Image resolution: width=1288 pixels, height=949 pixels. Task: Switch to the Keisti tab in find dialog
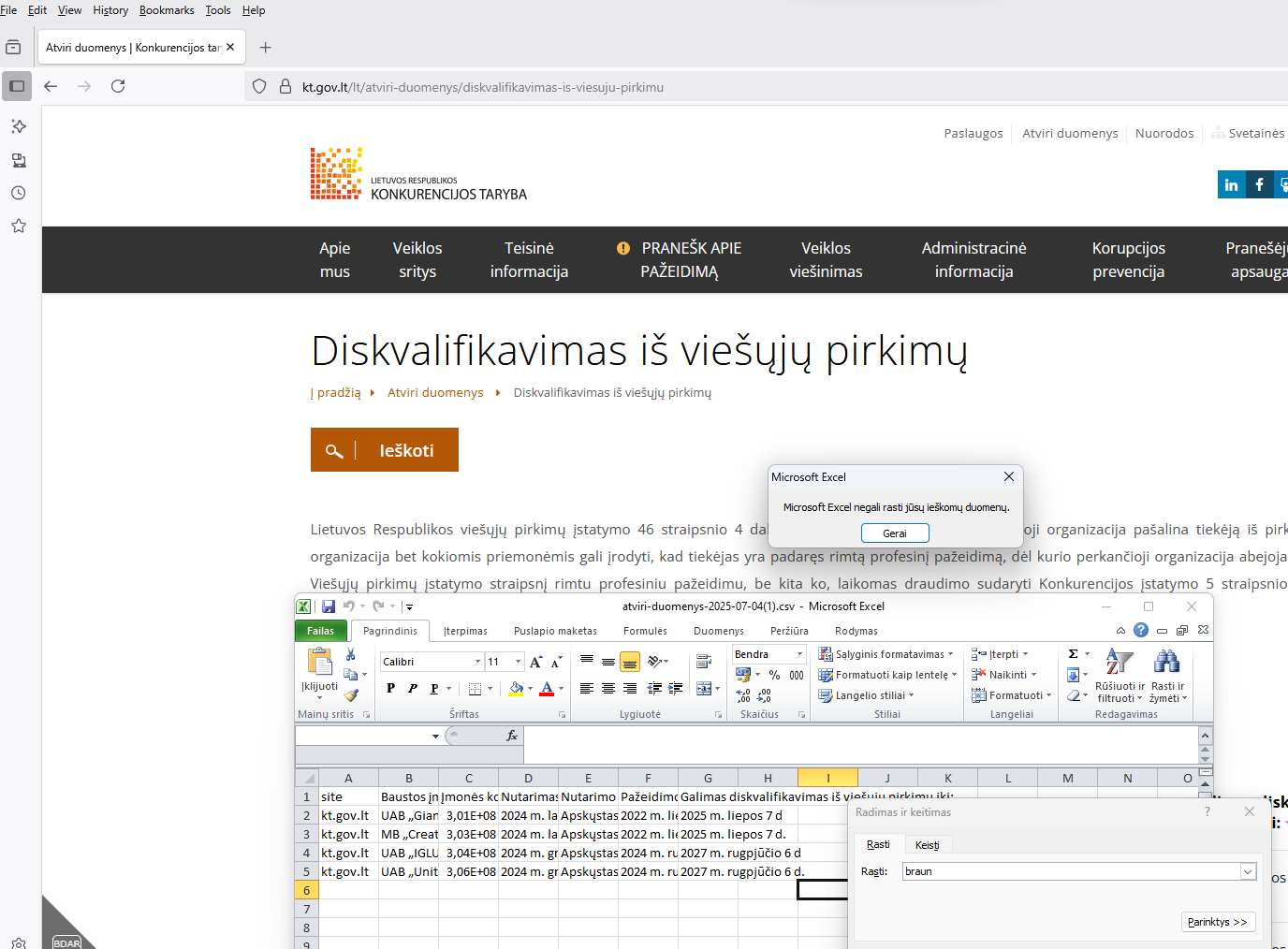coord(927,845)
